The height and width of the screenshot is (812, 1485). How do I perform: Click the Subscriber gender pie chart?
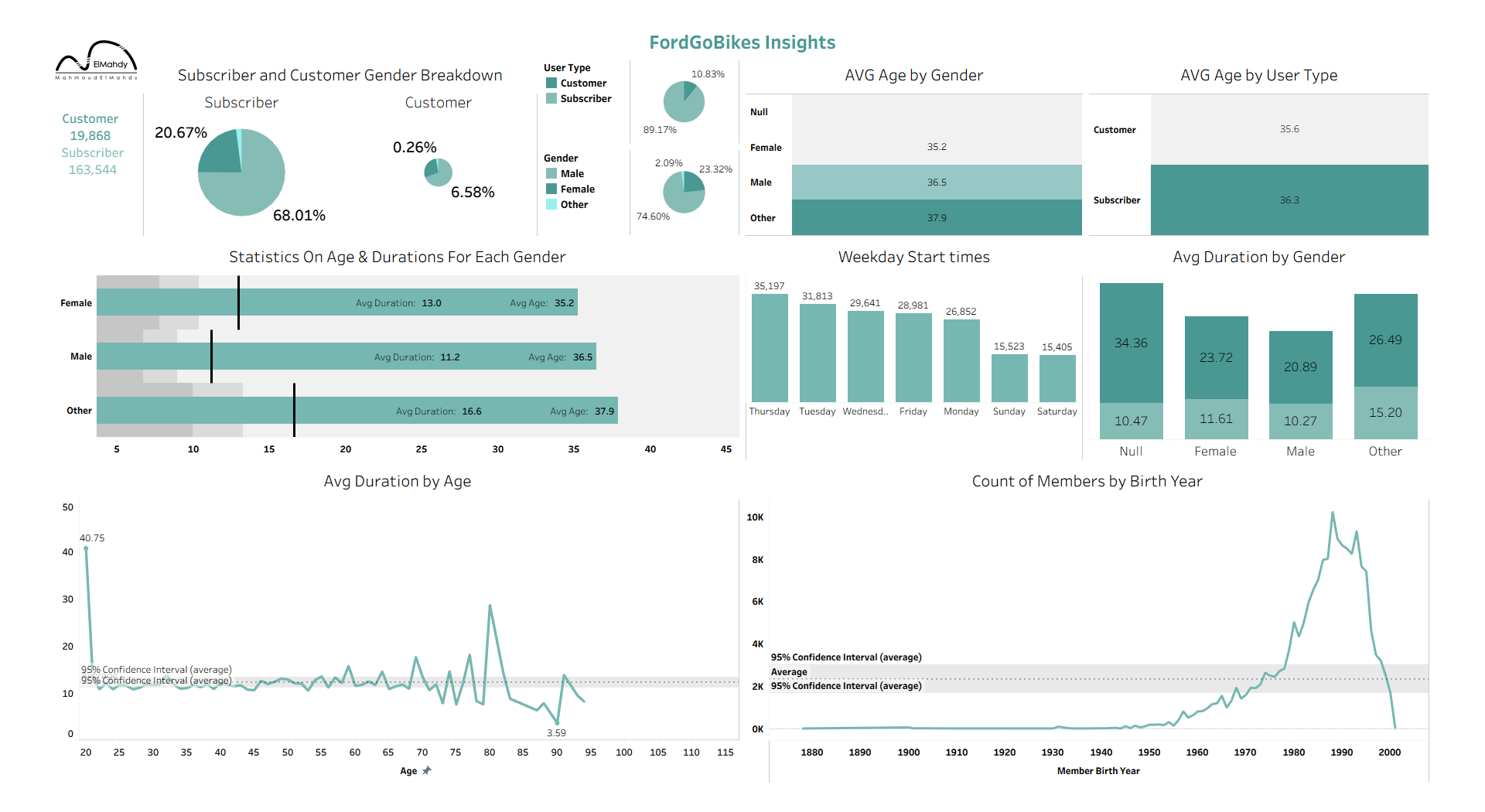(x=241, y=172)
